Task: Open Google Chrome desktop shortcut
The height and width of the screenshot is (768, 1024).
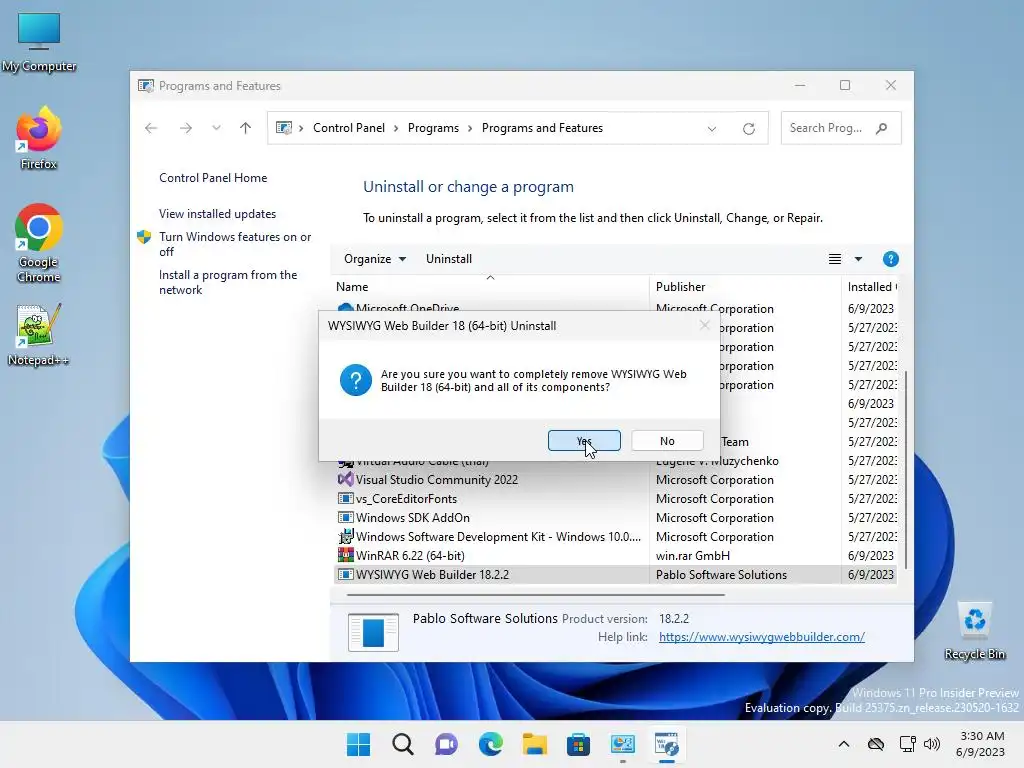Action: click(39, 243)
